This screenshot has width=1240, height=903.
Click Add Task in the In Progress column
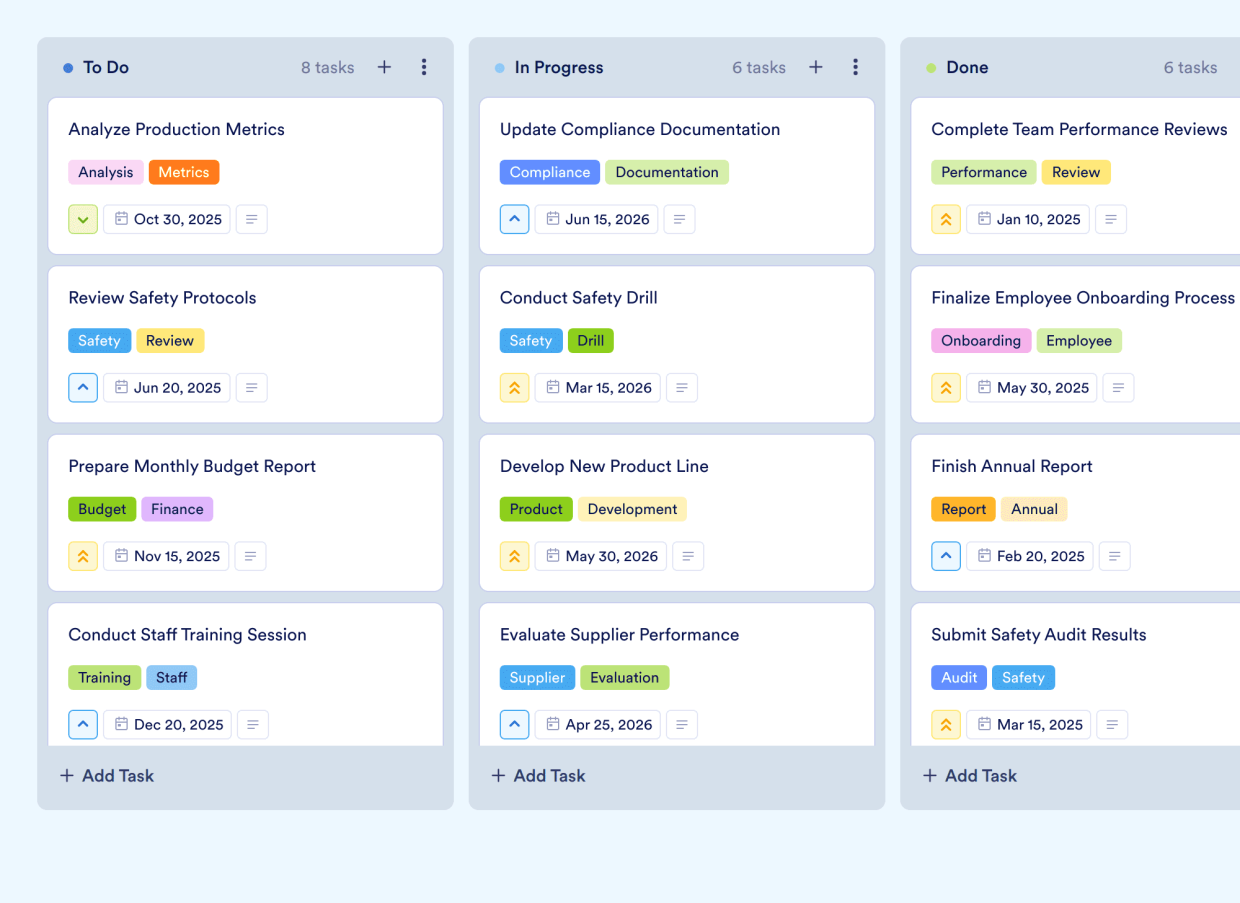538,775
